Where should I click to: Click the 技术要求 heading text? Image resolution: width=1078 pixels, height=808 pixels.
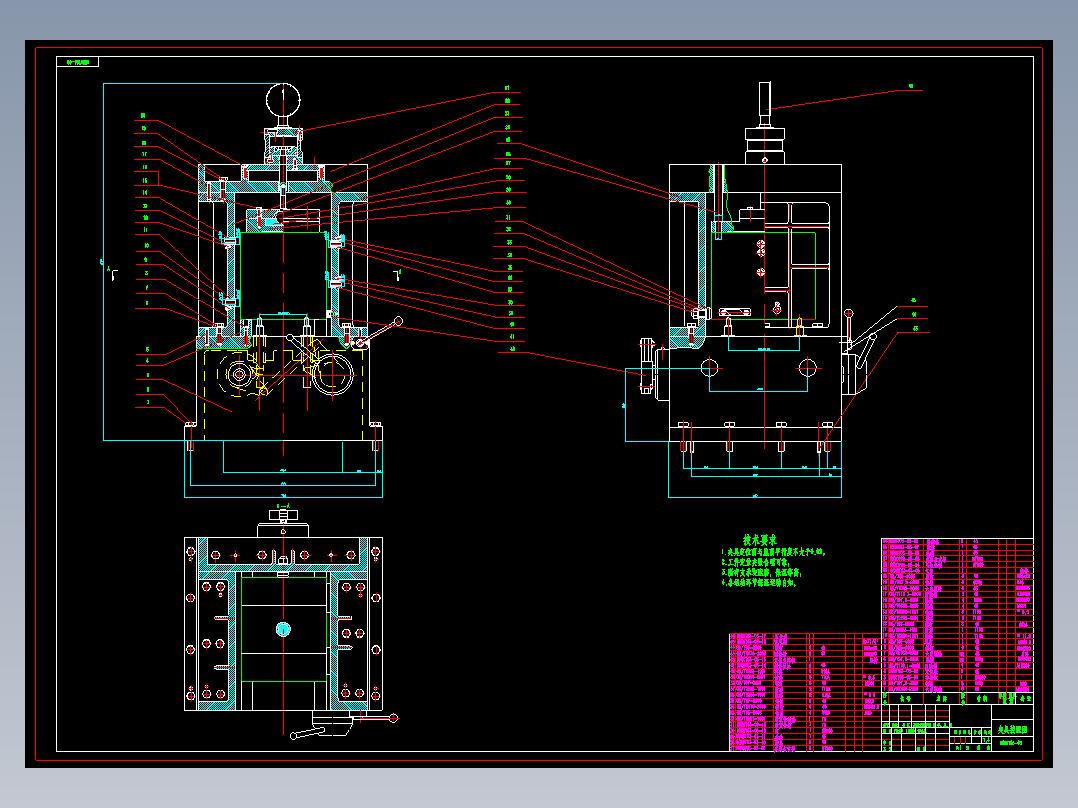(760, 540)
